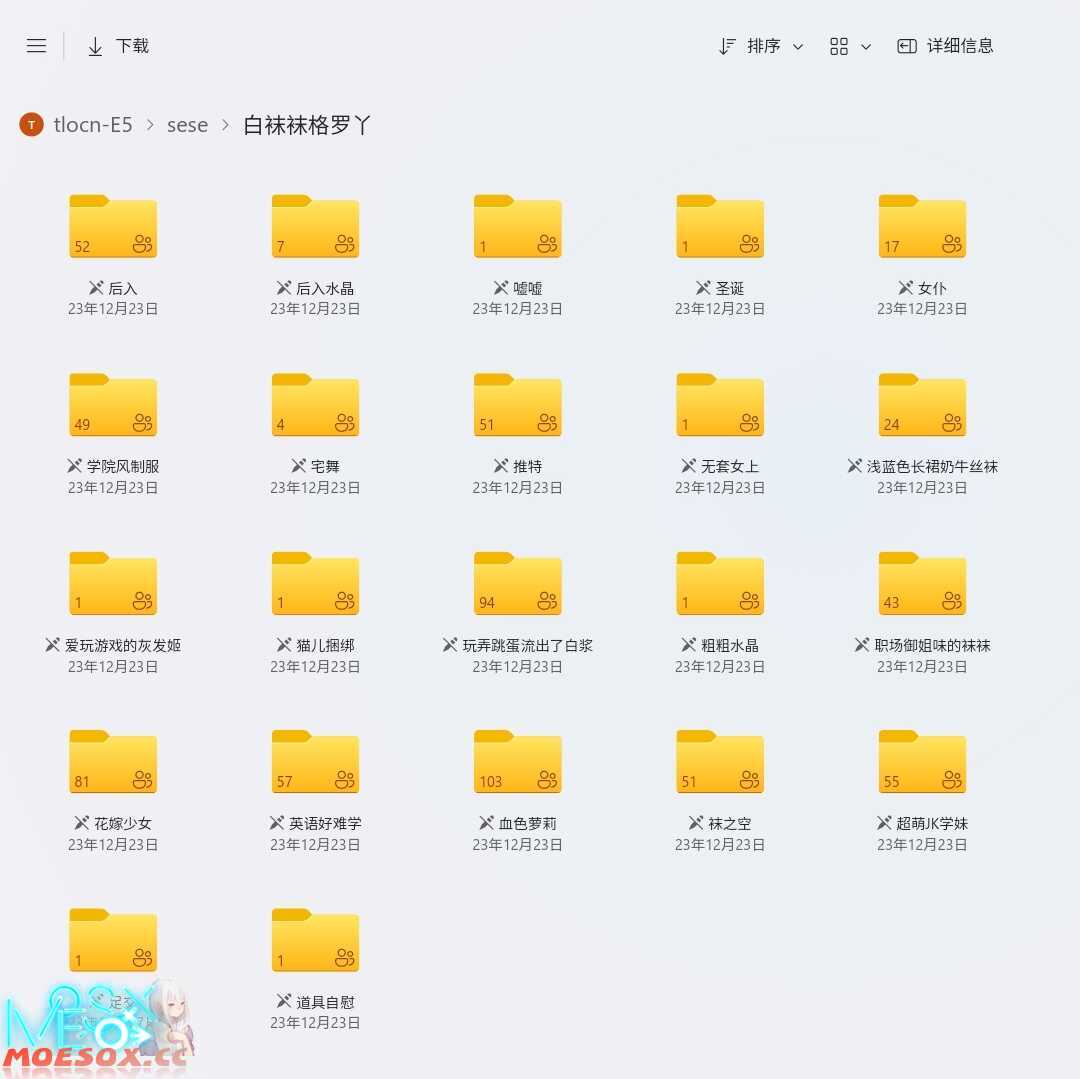Screen dimensions: 1080x1079
Task: Open breadcrumb folder sese
Action: (x=187, y=124)
